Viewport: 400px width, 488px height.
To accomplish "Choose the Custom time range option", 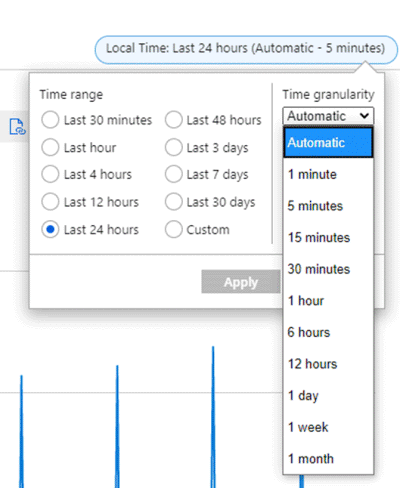I will tap(174, 229).
